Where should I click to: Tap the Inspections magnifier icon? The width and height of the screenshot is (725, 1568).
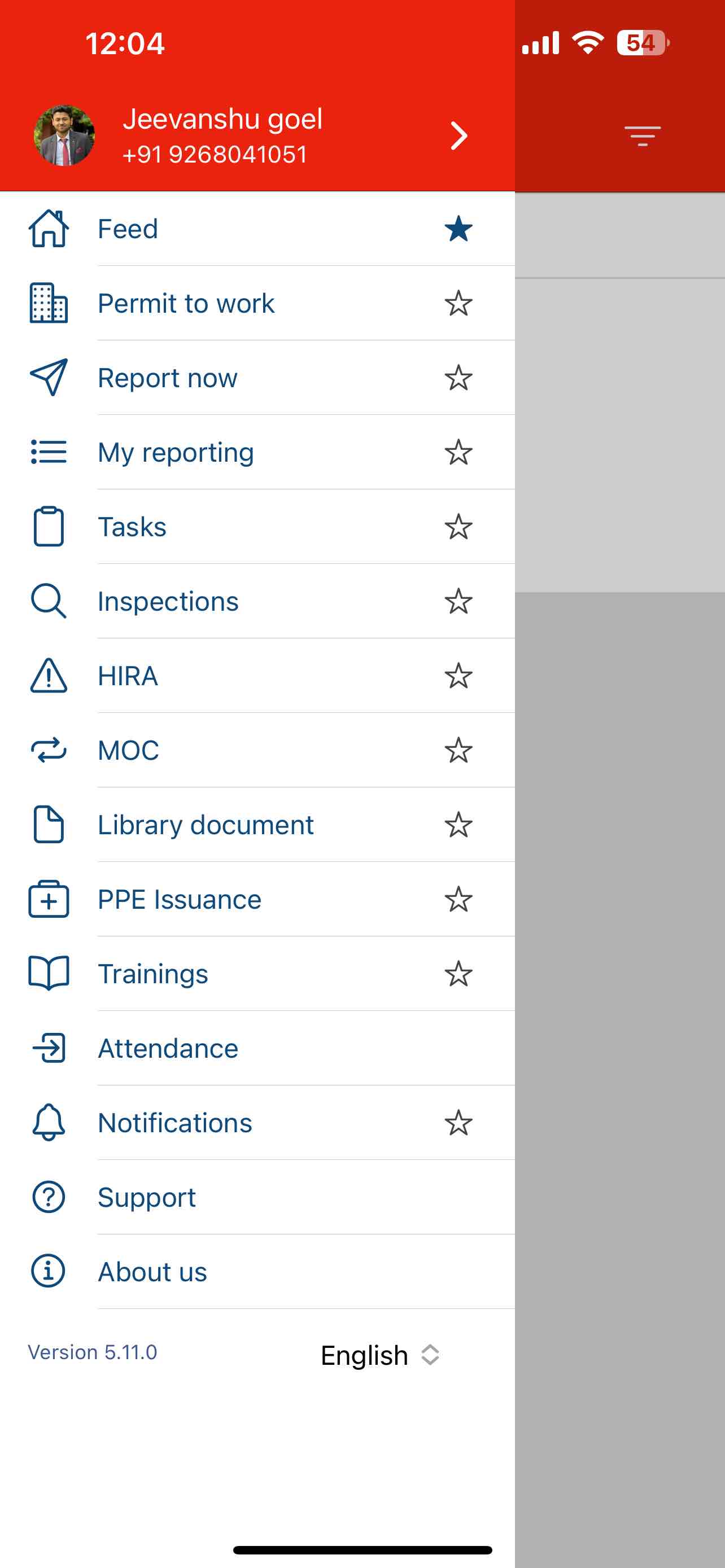tap(49, 601)
